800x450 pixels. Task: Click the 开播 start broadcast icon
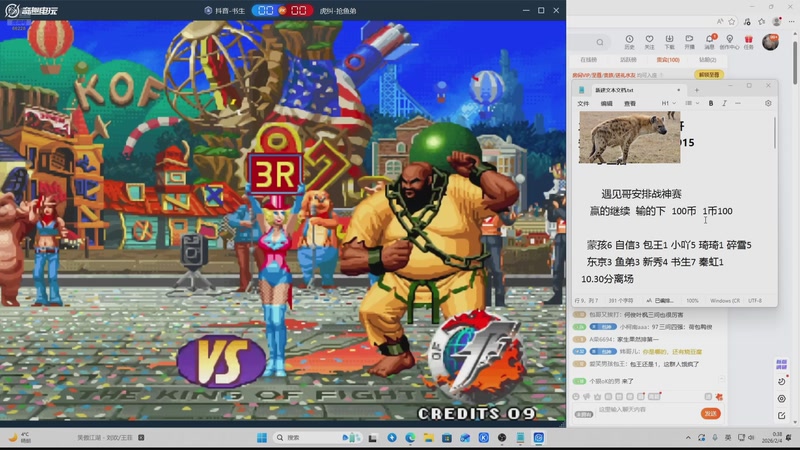(x=689, y=42)
